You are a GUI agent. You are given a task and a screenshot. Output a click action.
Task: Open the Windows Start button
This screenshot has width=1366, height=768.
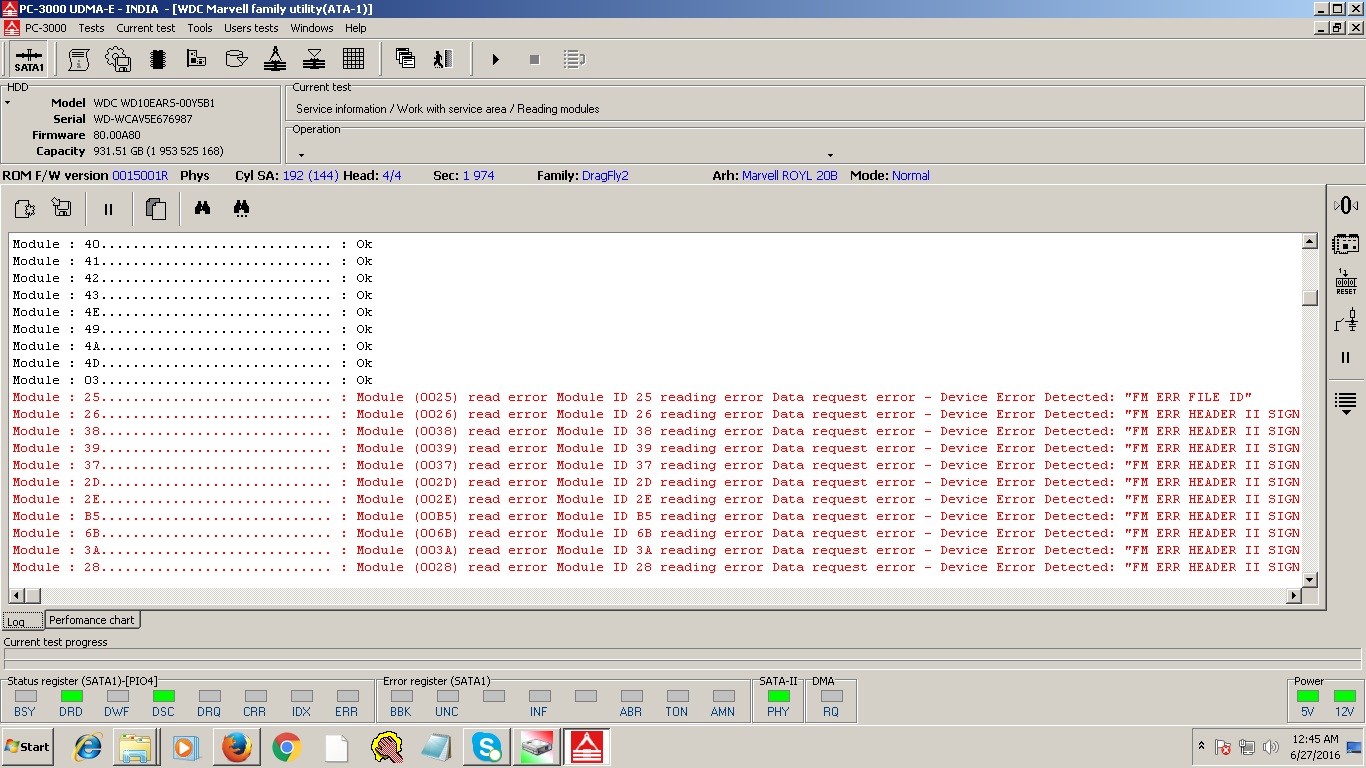[27, 747]
